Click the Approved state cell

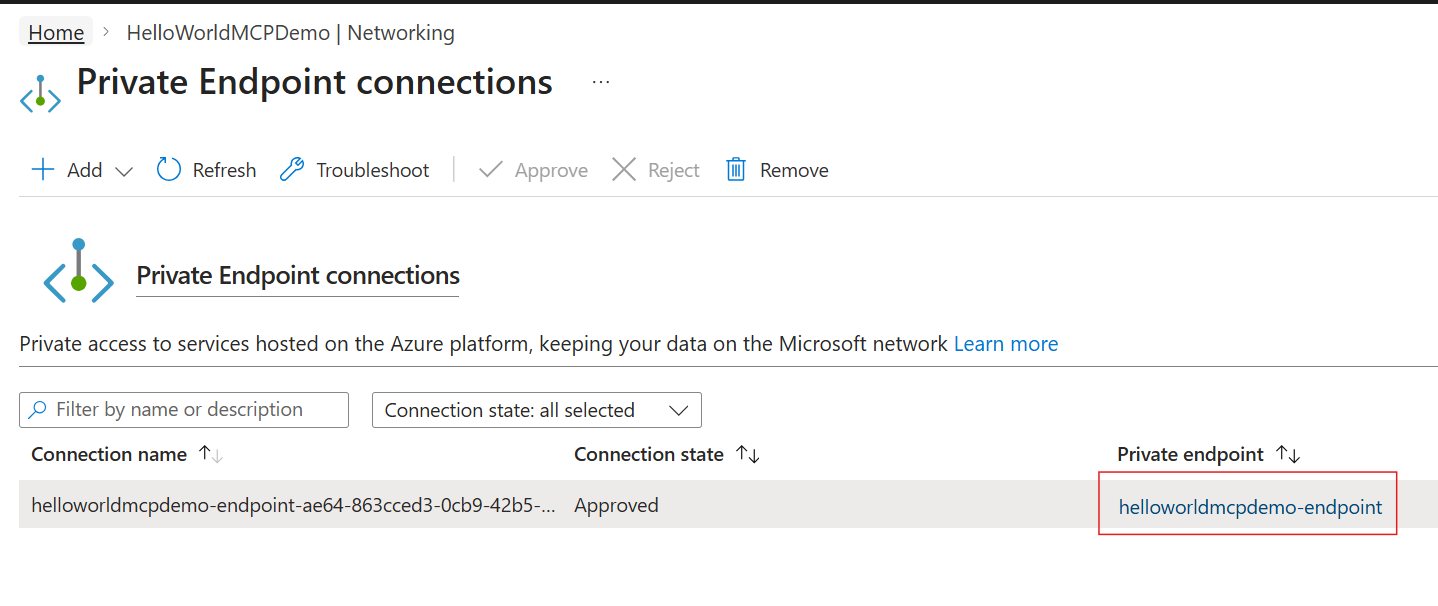coord(616,505)
